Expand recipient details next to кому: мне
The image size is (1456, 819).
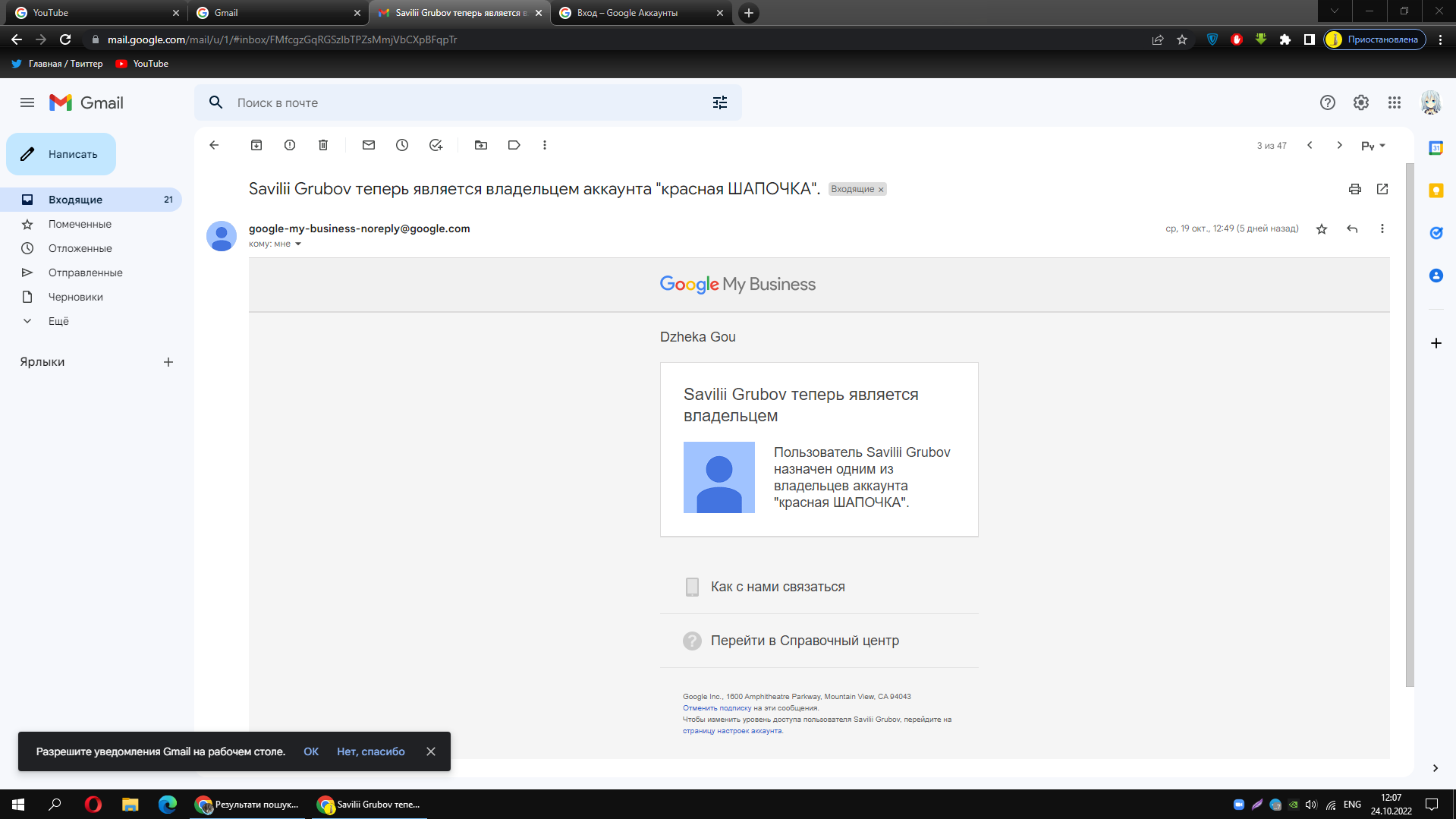298,244
